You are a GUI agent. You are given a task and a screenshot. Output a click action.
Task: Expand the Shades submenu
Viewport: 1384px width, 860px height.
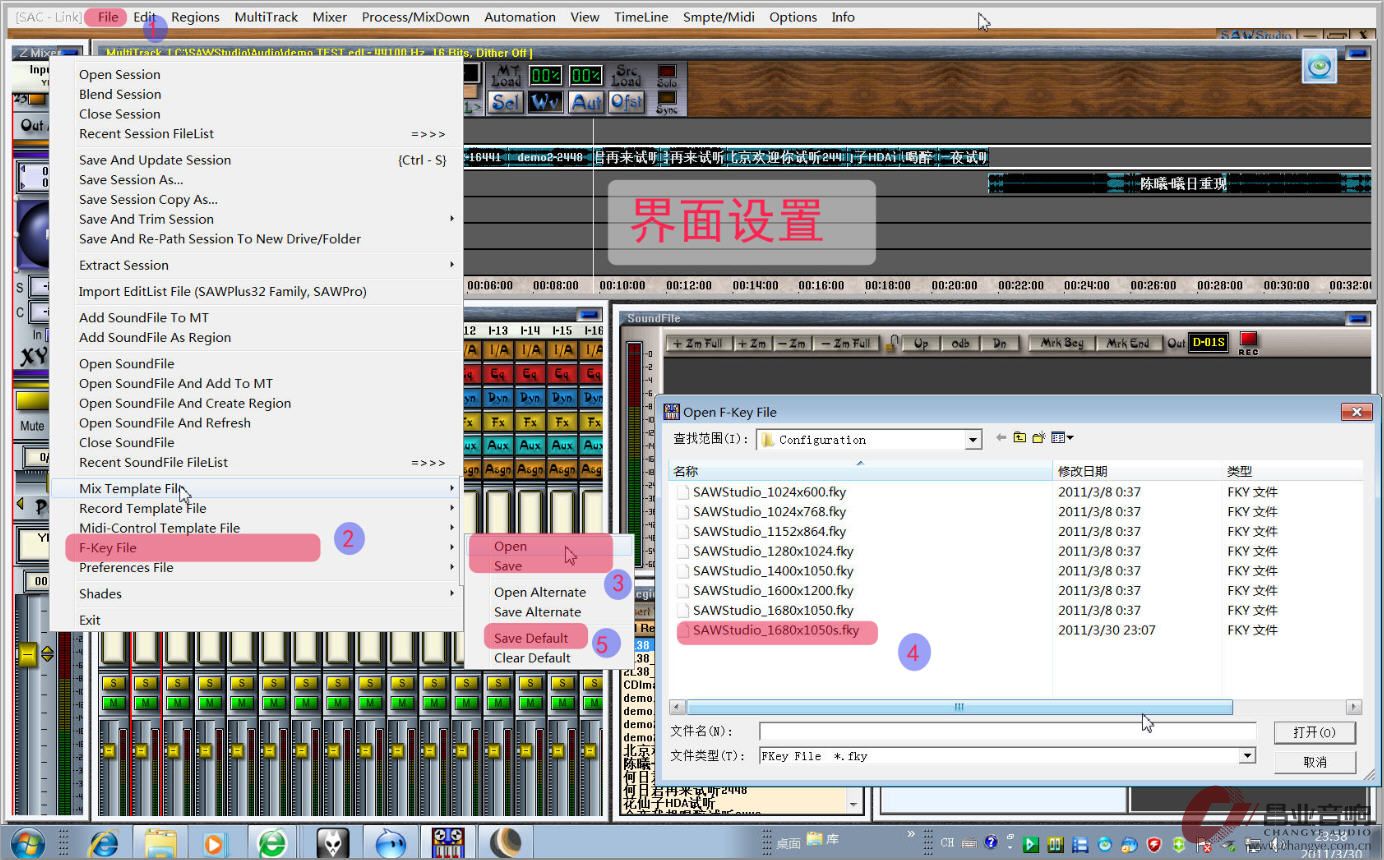tap(258, 594)
